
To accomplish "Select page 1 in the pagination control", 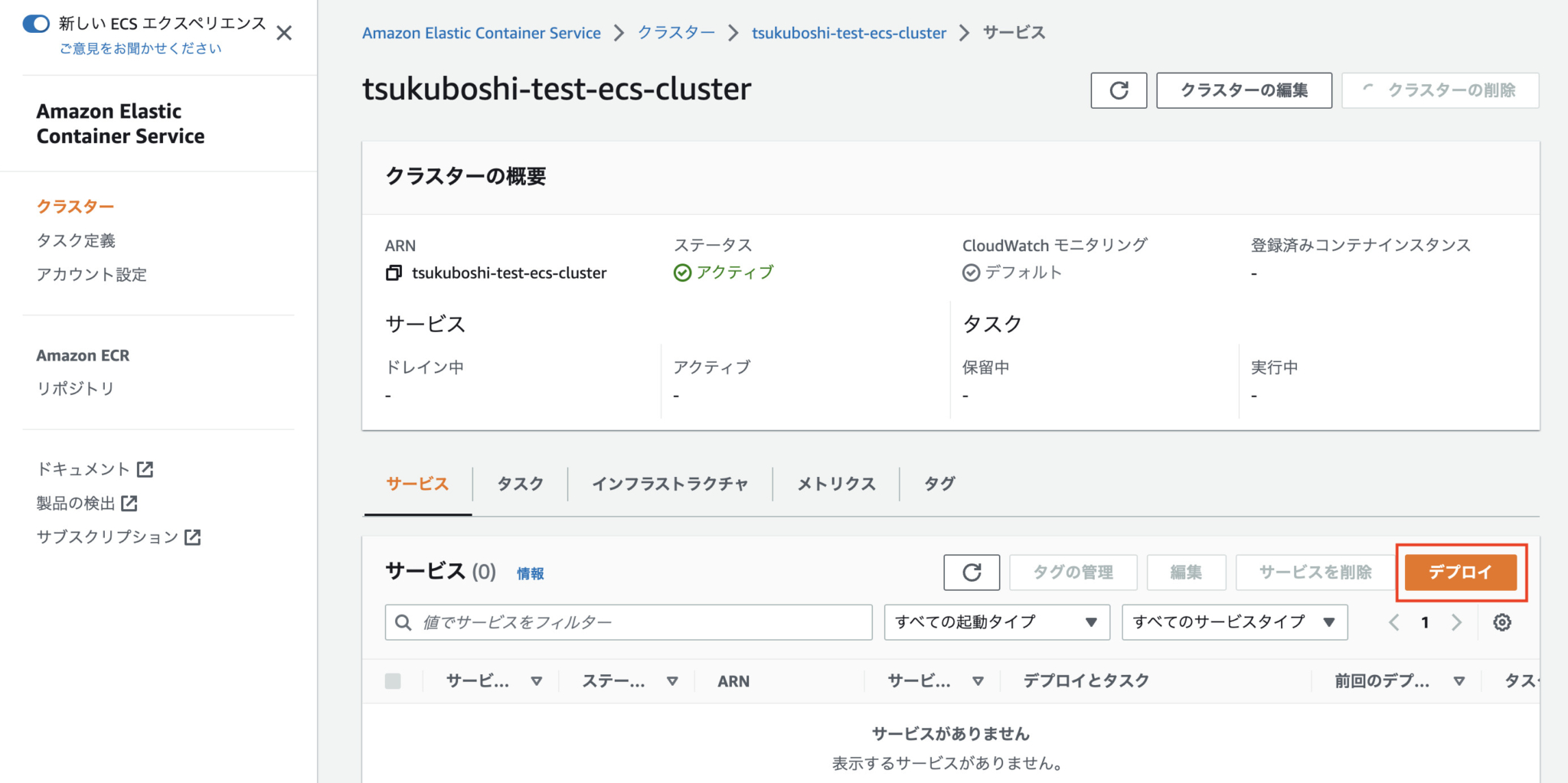I will (x=1425, y=622).
